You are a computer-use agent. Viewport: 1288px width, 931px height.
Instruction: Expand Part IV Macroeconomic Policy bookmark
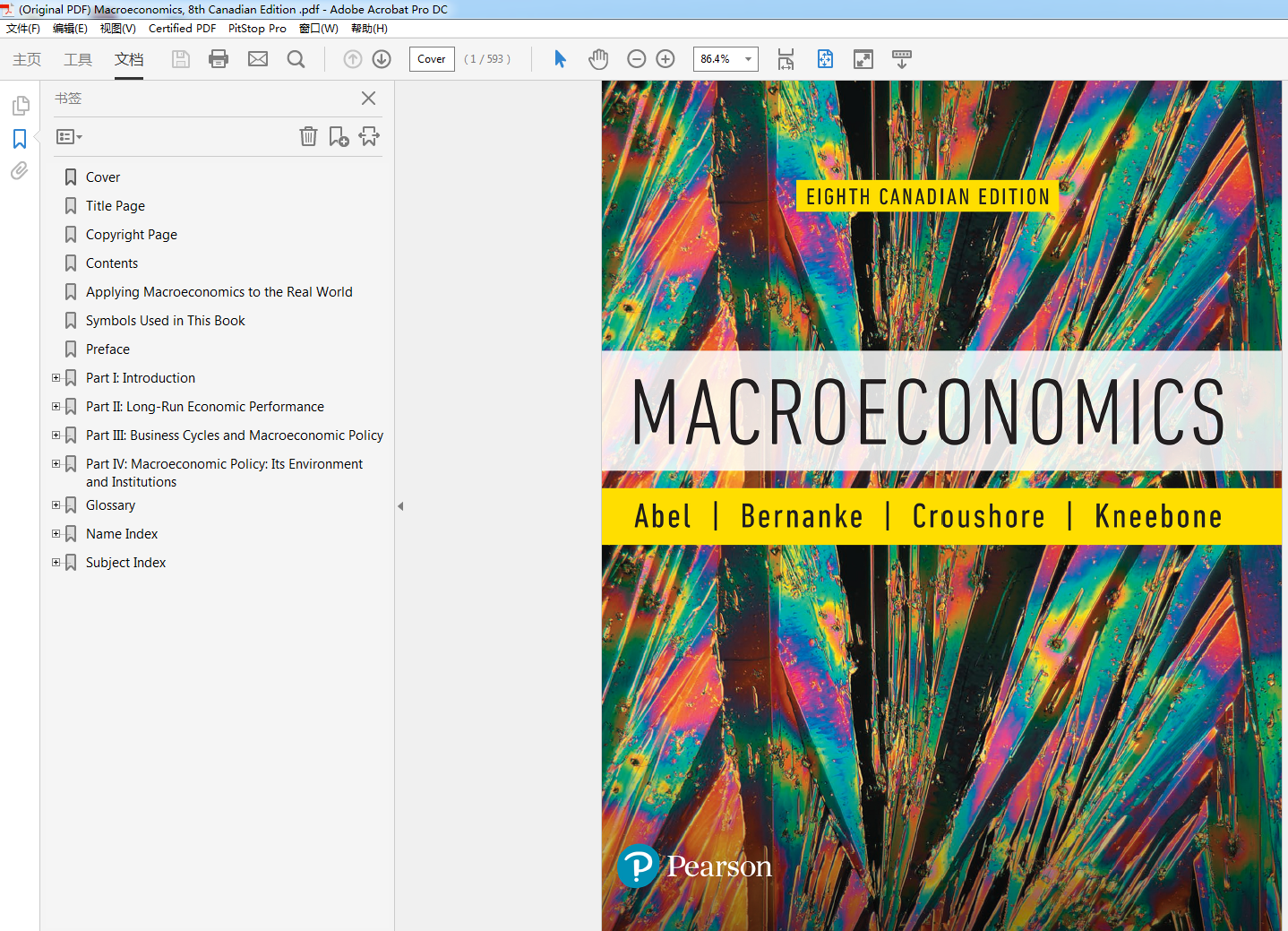(56, 464)
